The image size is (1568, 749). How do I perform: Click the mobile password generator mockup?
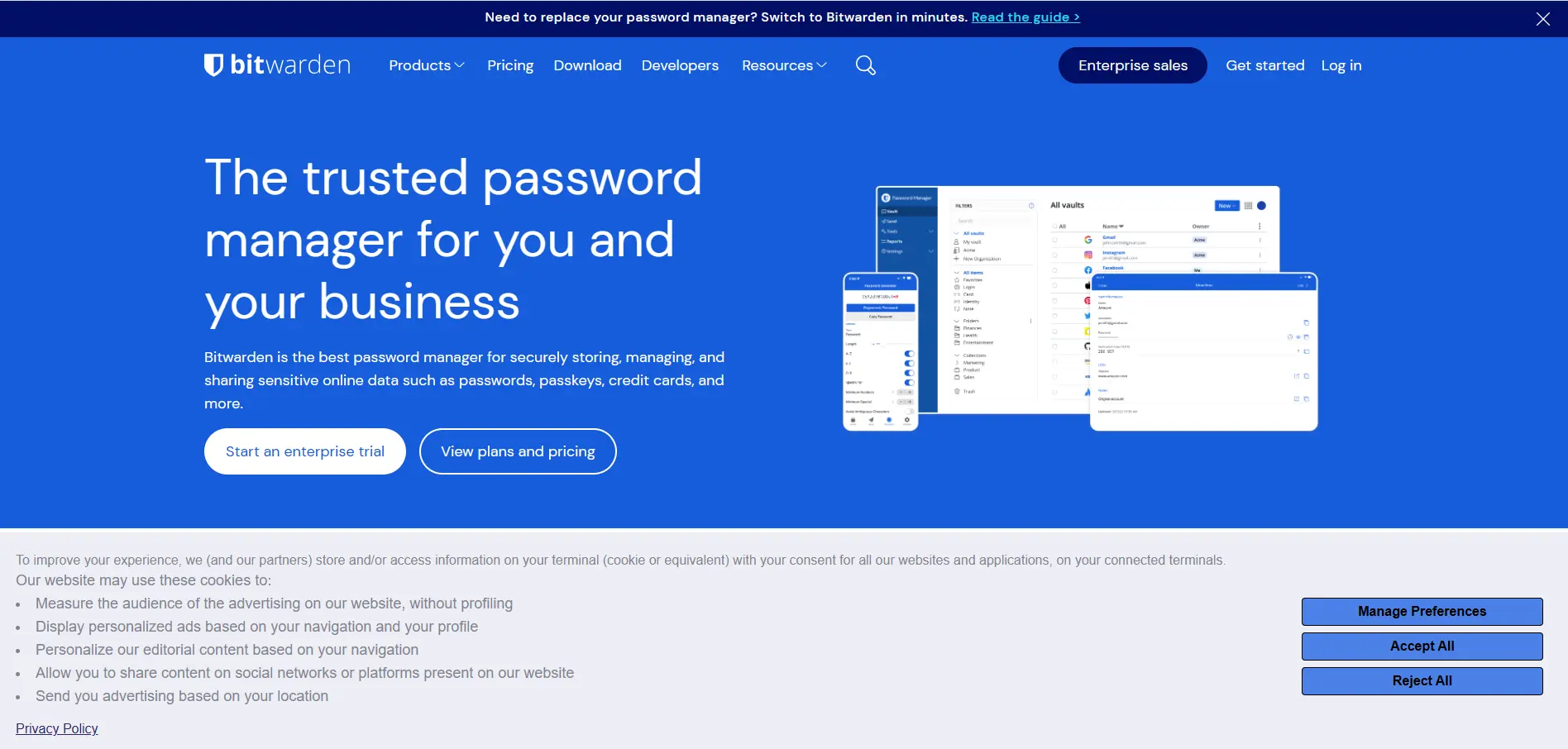(880, 352)
